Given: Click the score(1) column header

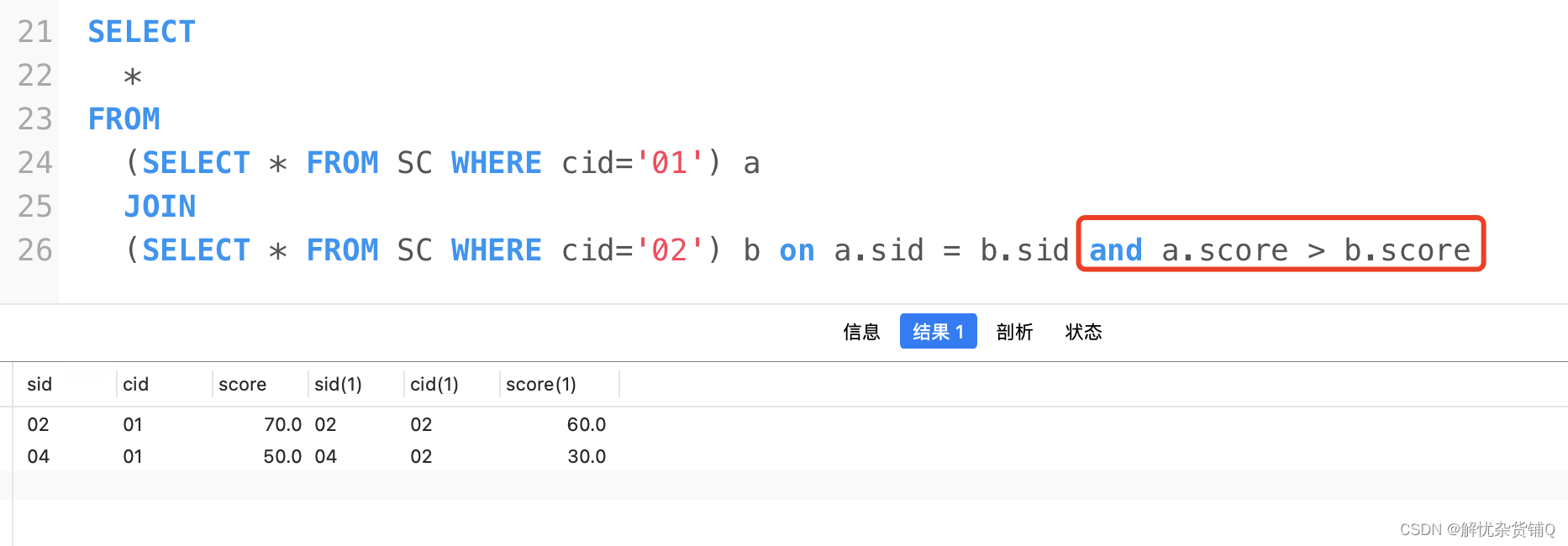Looking at the screenshot, I should coord(540,385).
